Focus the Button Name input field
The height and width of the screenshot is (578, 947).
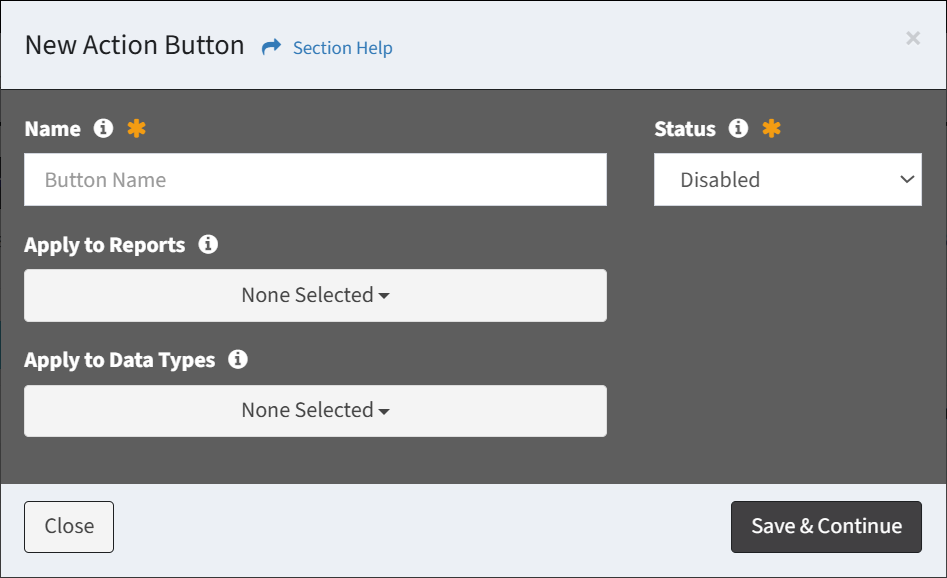click(315, 179)
